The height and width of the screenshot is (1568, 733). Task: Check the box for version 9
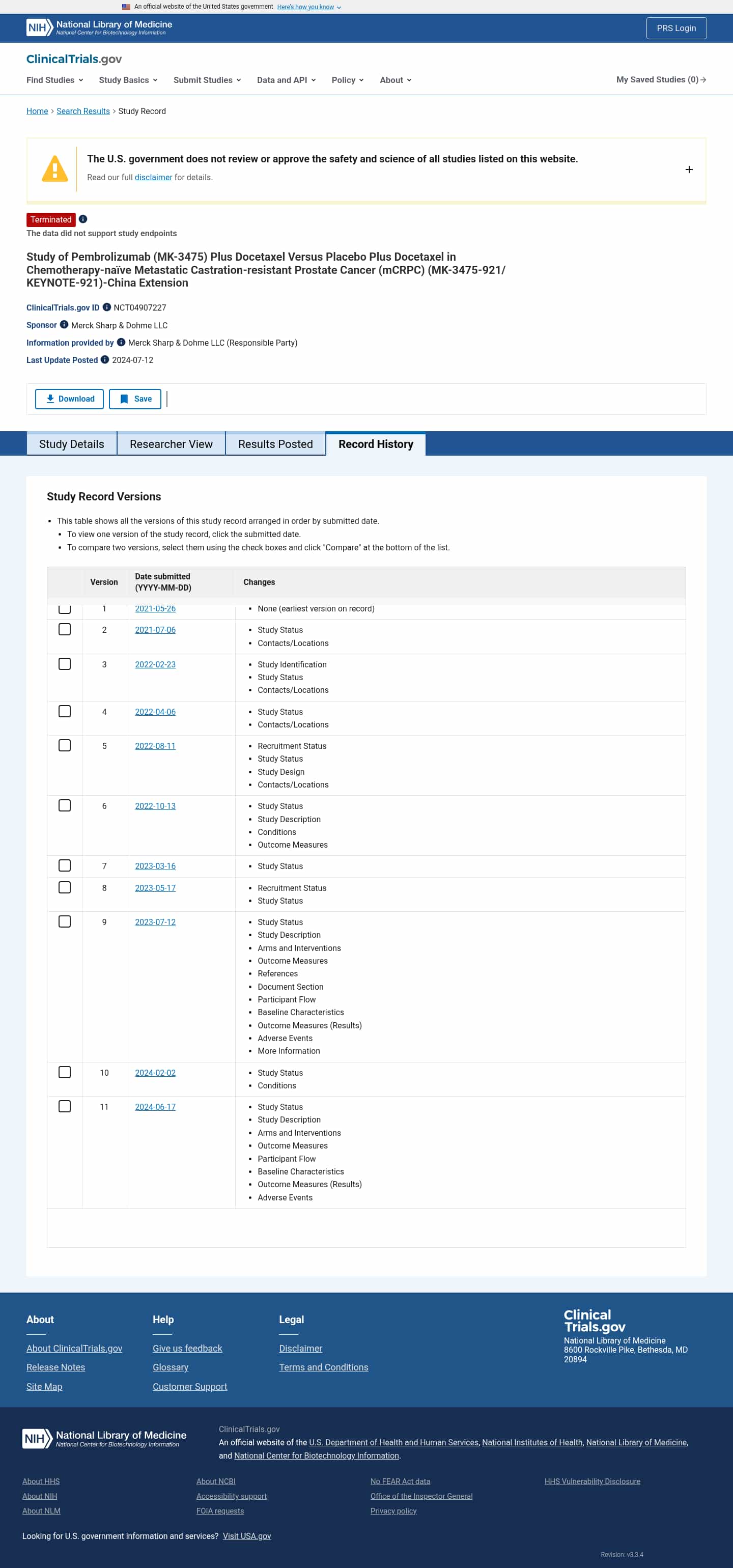pos(65,921)
